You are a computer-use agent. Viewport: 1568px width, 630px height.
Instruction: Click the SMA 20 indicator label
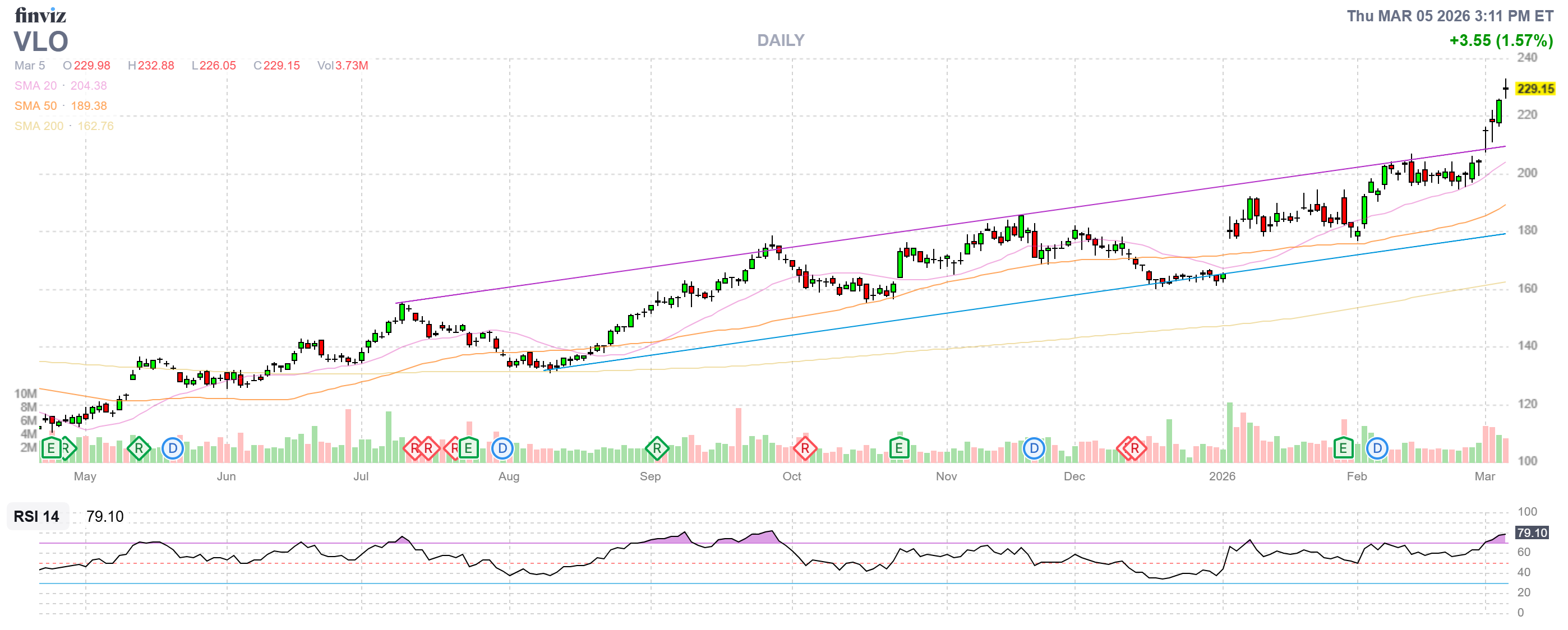click(x=35, y=86)
